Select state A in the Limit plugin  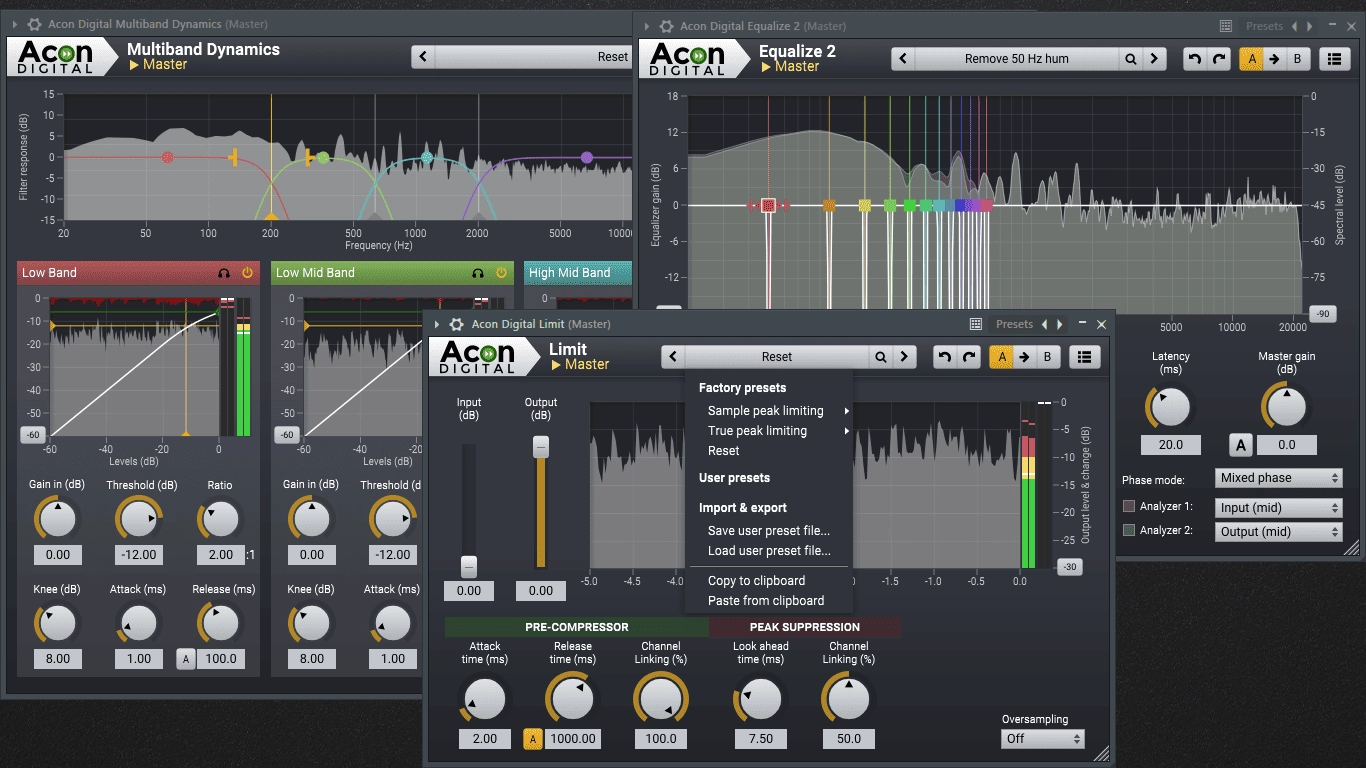click(x=1001, y=357)
